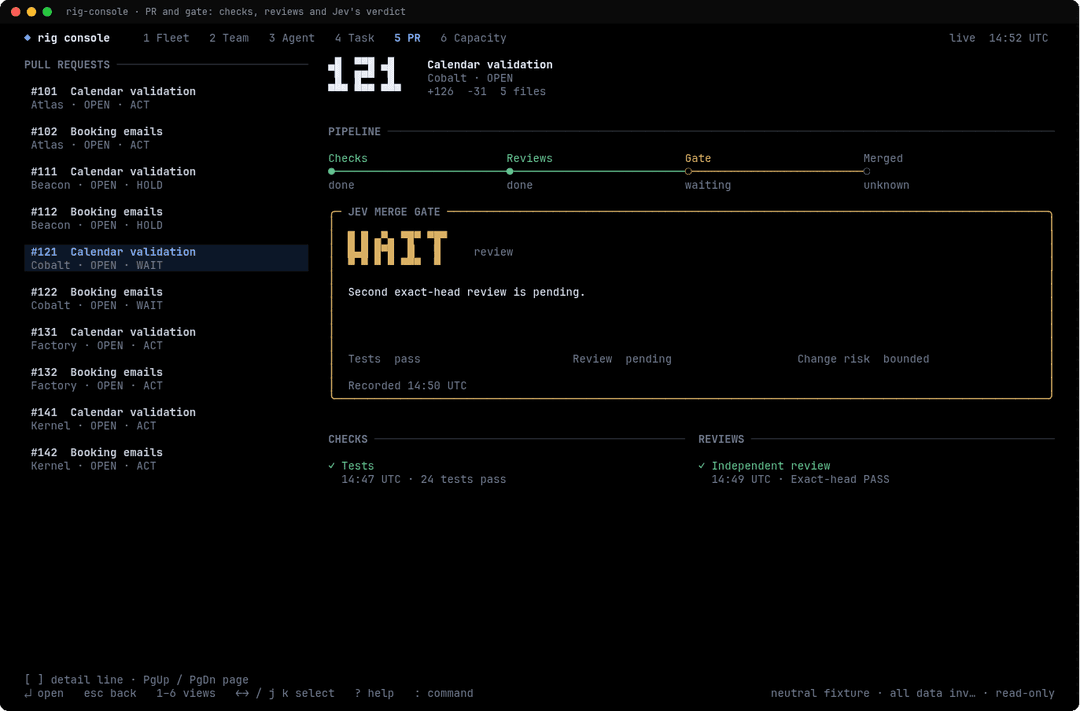Image resolution: width=1080 pixels, height=711 pixels.
Task: Click the Reviews pipeline stage dot
Action: click(510, 172)
